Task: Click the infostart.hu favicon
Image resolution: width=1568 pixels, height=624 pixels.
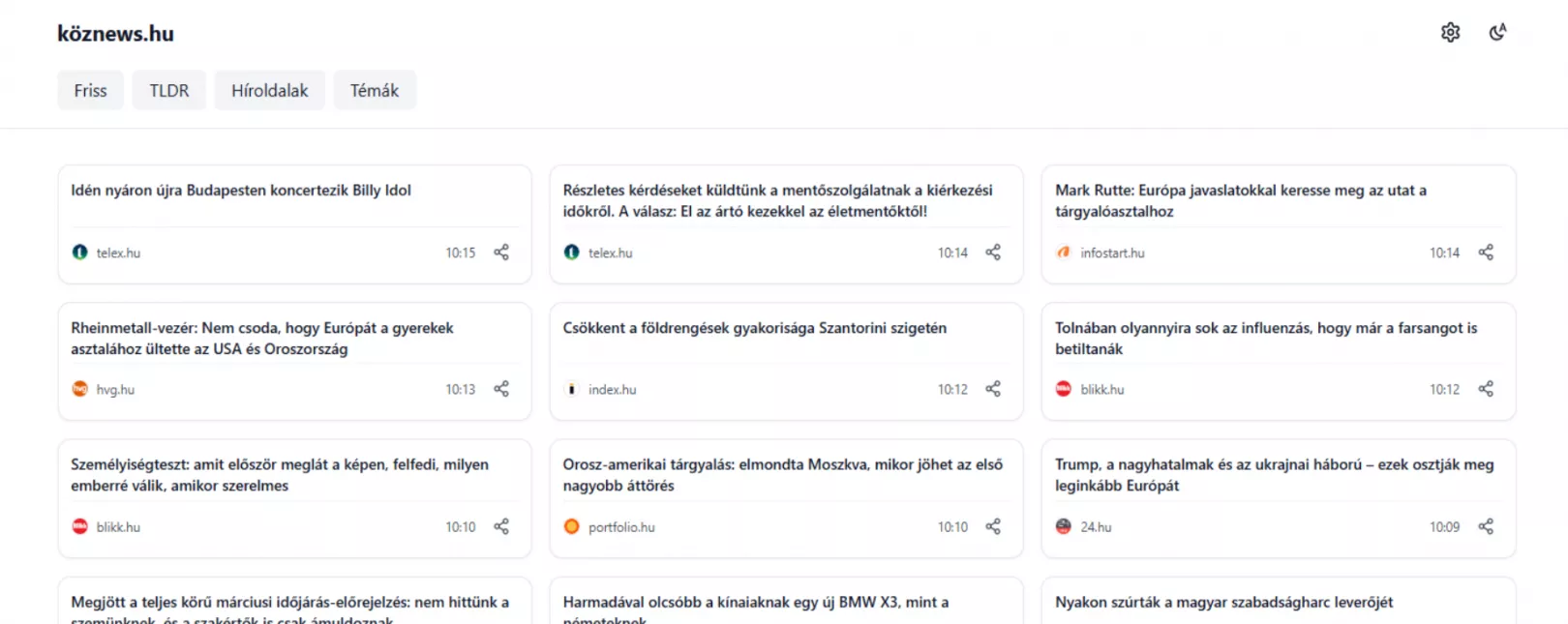Action: [1064, 253]
